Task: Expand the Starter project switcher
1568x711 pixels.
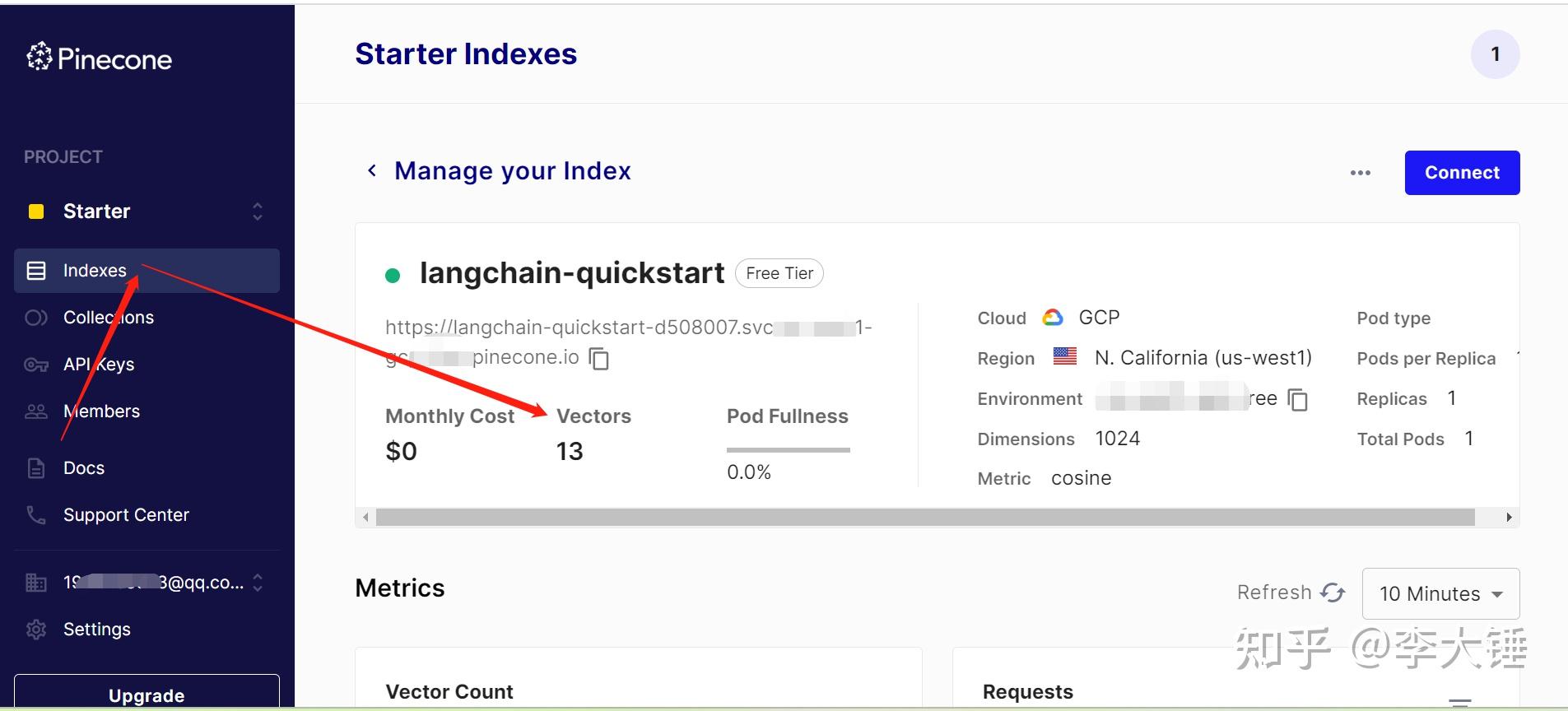Action: pyautogui.click(x=258, y=211)
